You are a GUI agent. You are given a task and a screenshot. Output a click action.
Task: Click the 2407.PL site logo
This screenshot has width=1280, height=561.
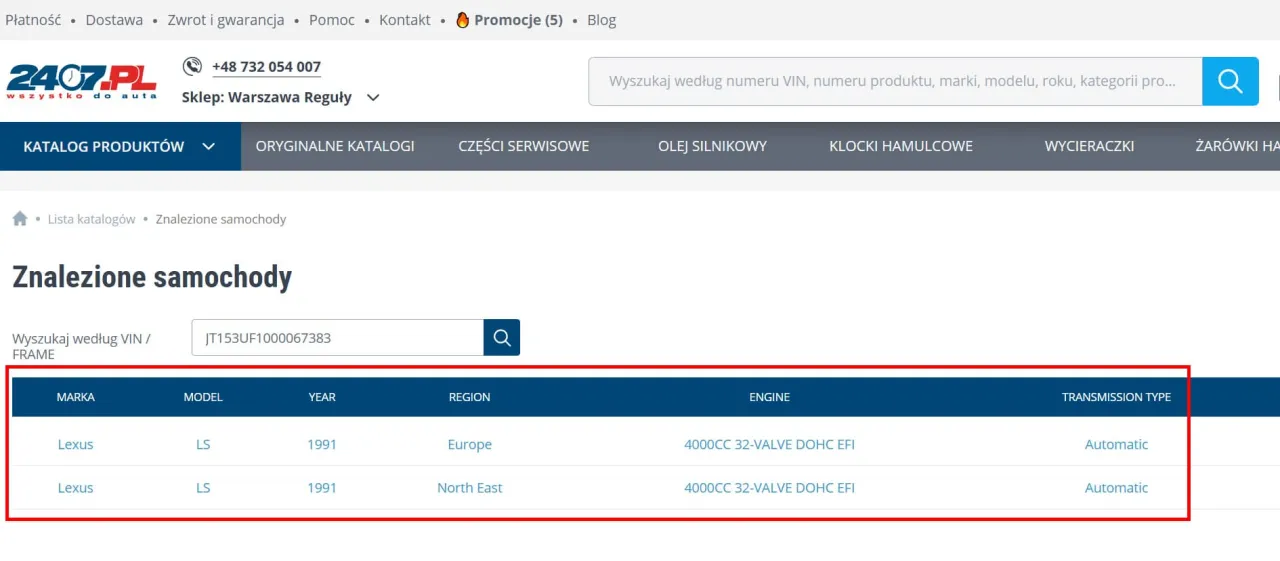tap(81, 81)
